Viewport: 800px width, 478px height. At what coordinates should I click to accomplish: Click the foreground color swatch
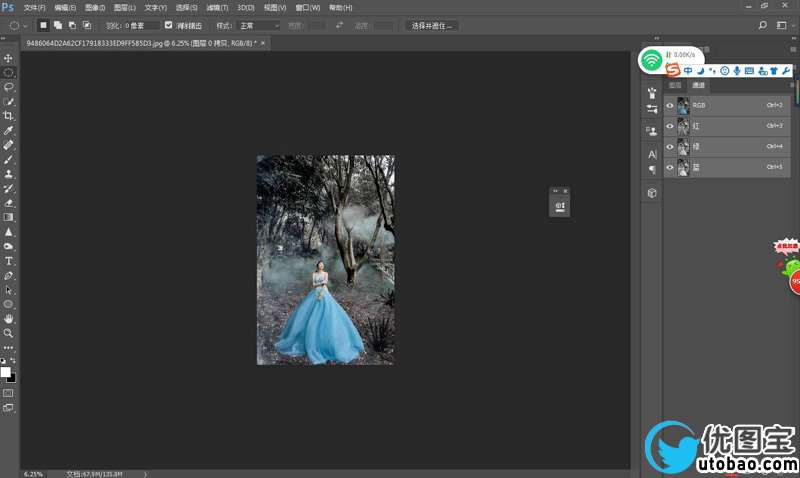tap(5, 371)
